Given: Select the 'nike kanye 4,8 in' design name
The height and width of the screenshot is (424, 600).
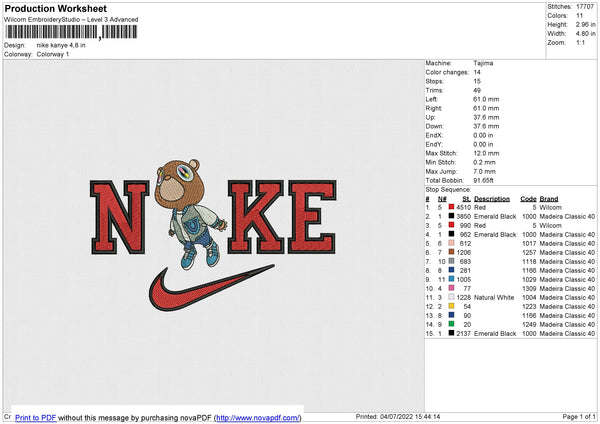Looking at the screenshot, I should (61, 45).
